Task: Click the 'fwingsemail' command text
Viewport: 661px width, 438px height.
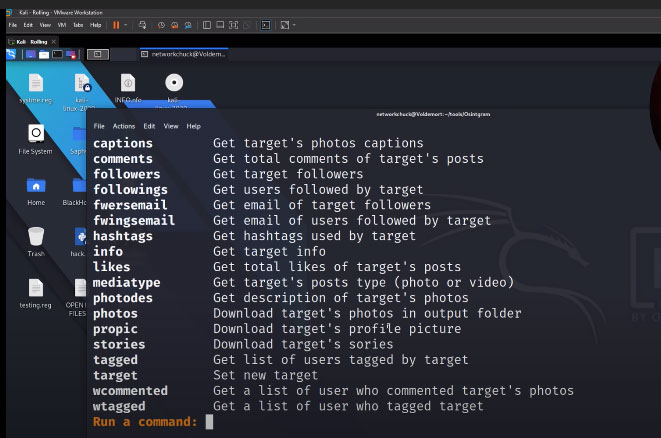Action: pyautogui.click(x=134, y=220)
